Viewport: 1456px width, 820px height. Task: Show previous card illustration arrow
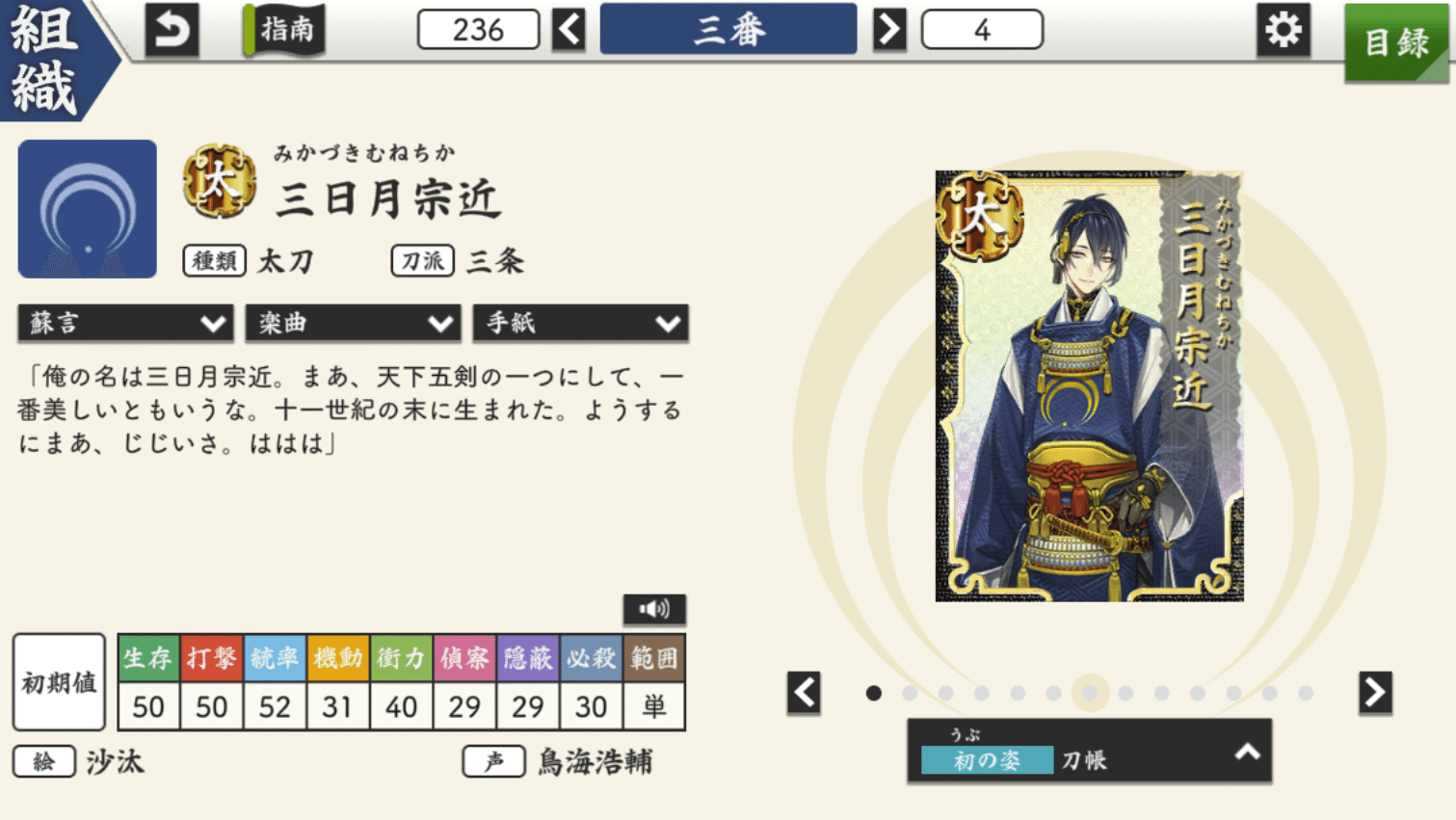[x=804, y=693]
